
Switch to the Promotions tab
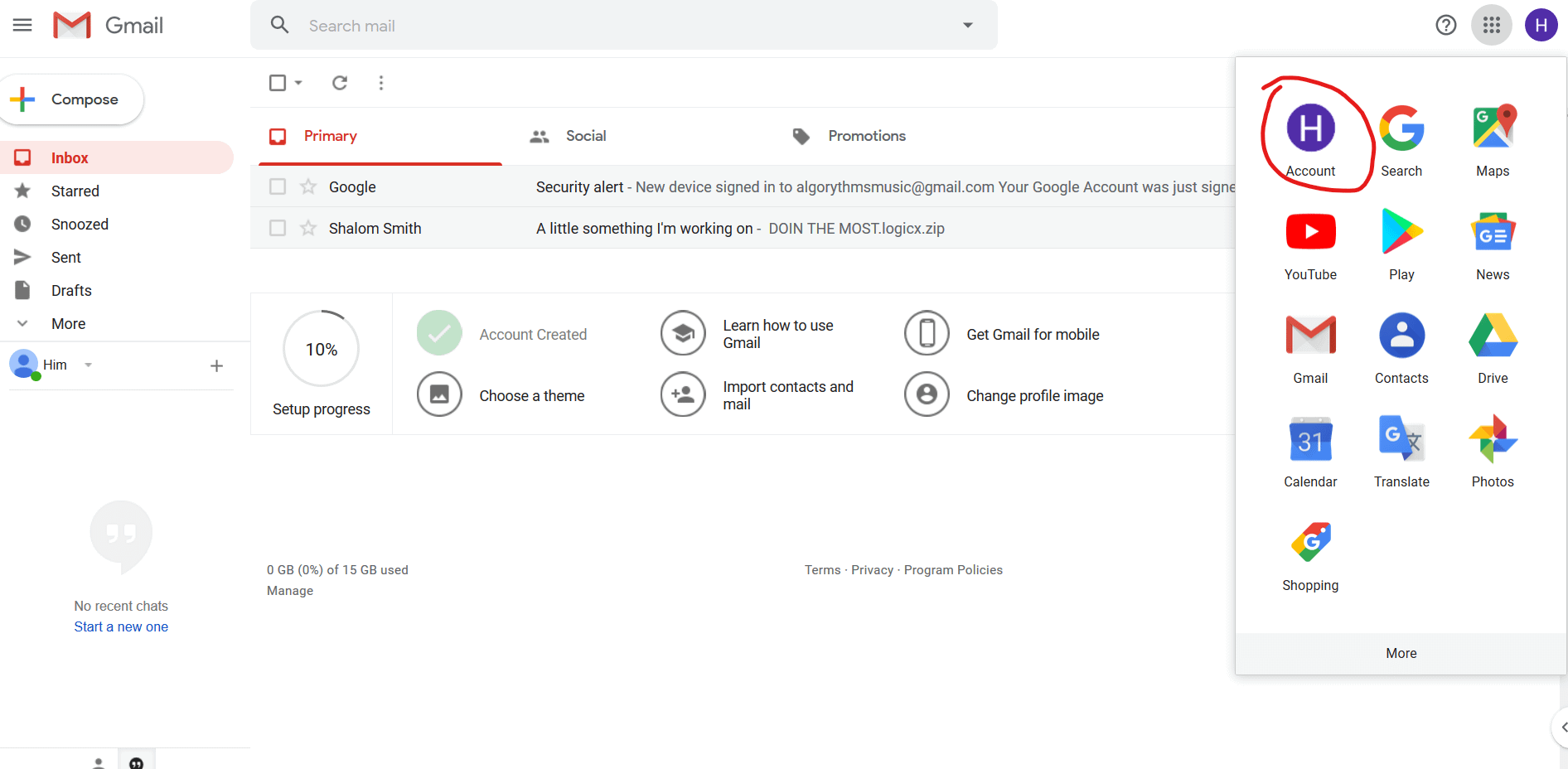pyautogui.click(x=849, y=136)
